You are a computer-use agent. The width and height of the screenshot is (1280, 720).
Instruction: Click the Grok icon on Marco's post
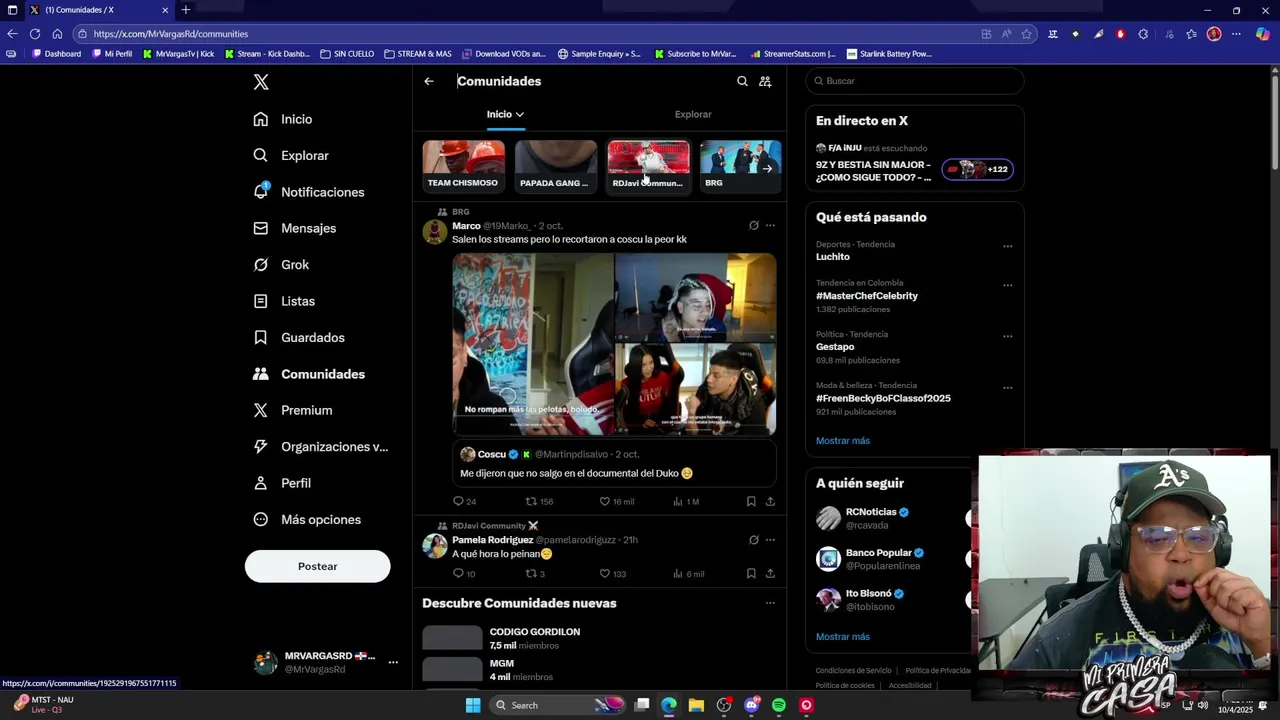754,226
